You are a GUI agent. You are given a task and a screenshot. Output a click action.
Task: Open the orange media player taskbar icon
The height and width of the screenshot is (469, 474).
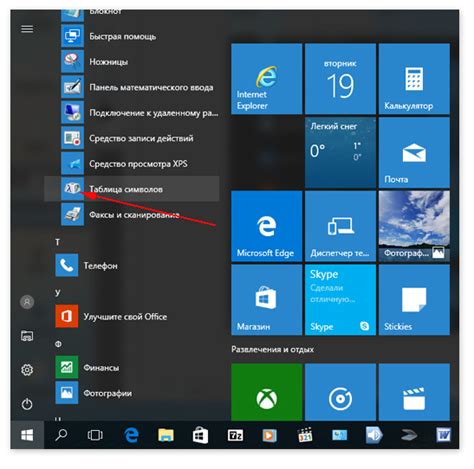coord(269,435)
